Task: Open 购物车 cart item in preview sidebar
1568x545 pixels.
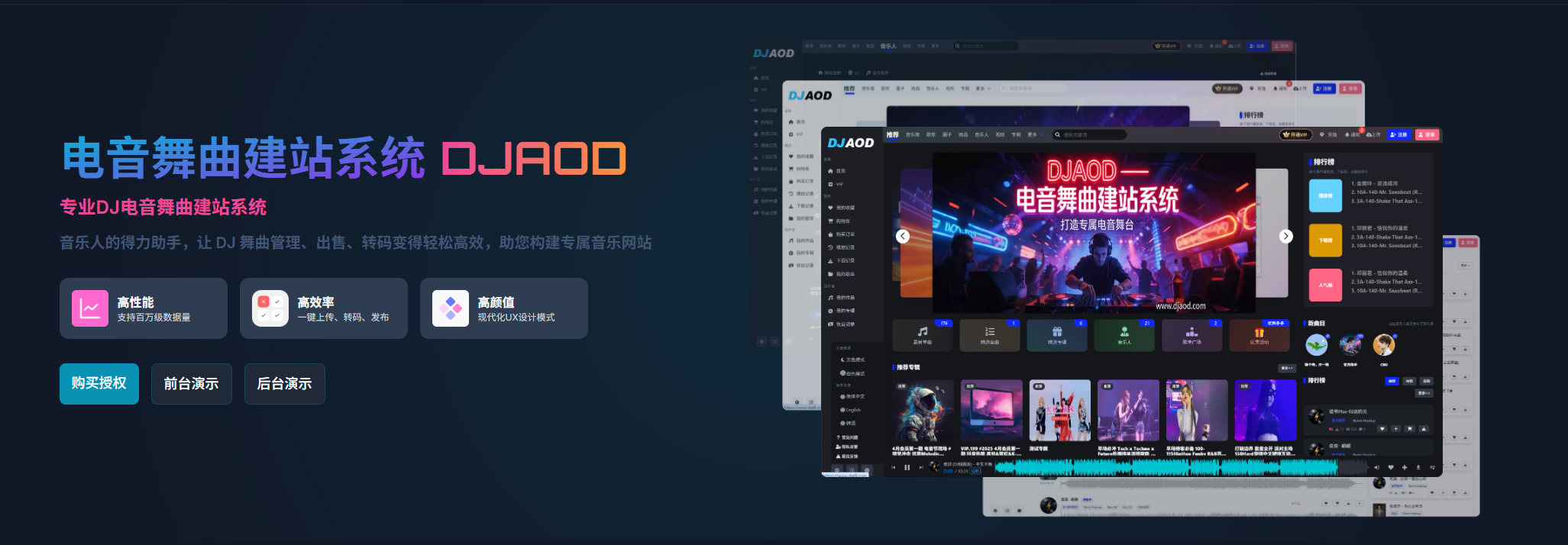Action: [x=840, y=221]
